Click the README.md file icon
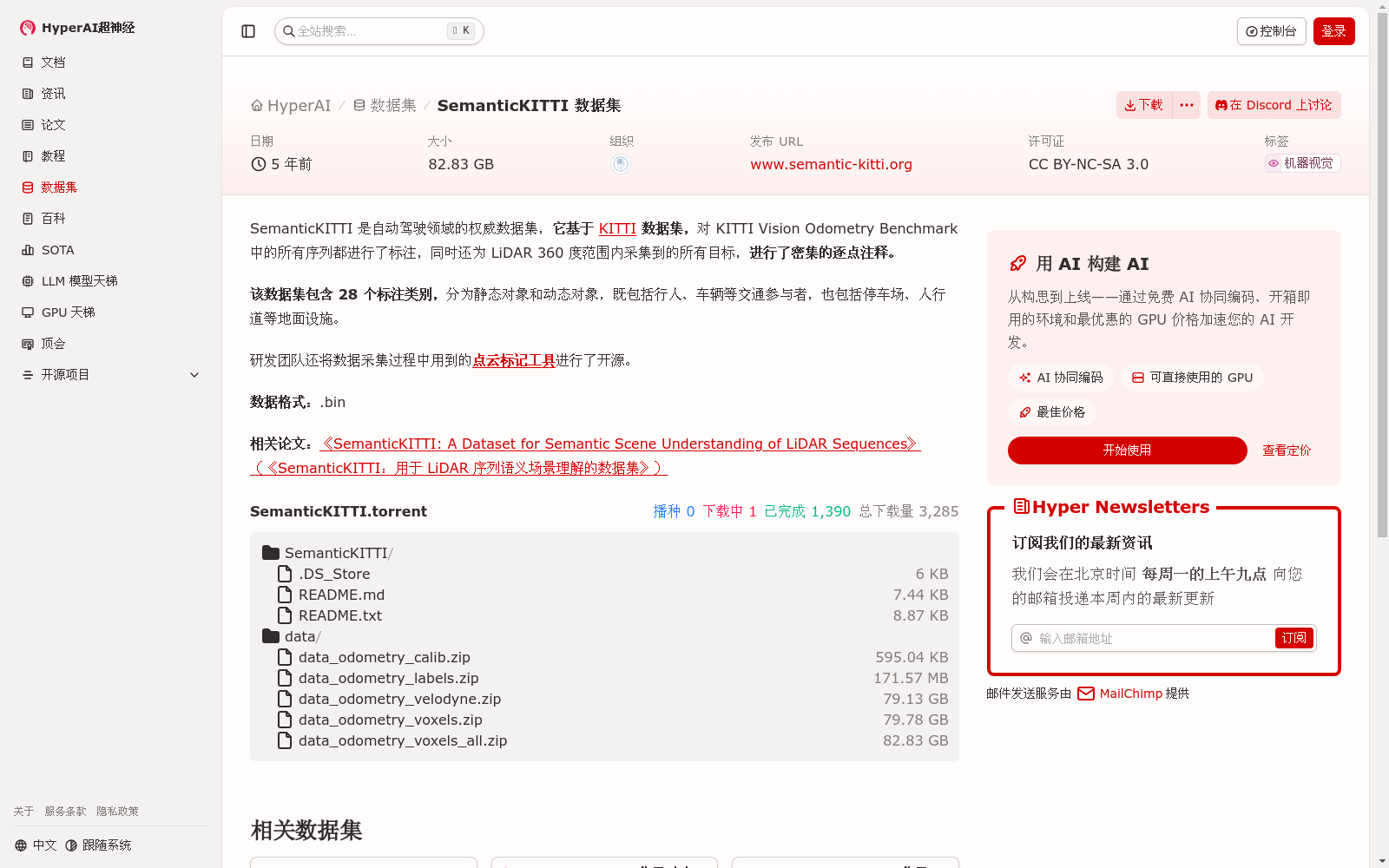This screenshot has width=1389, height=868. [x=285, y=595]
